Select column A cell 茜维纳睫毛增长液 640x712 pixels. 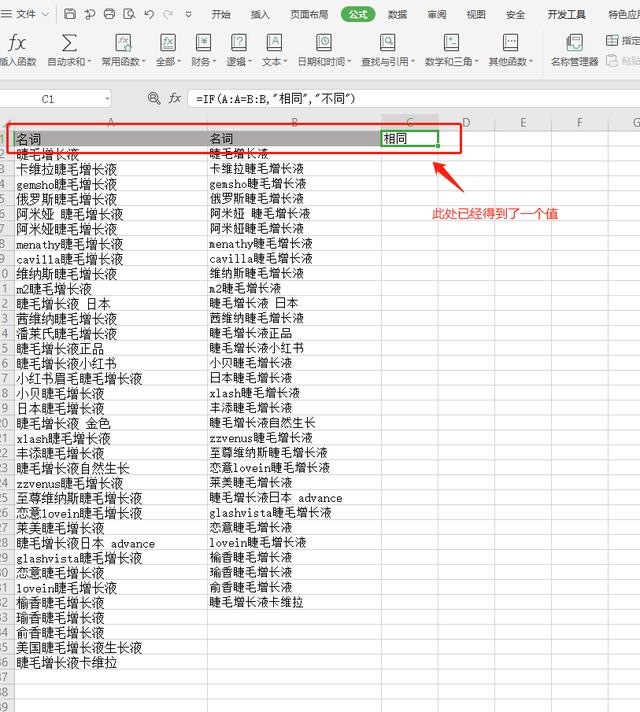(111, 319)
